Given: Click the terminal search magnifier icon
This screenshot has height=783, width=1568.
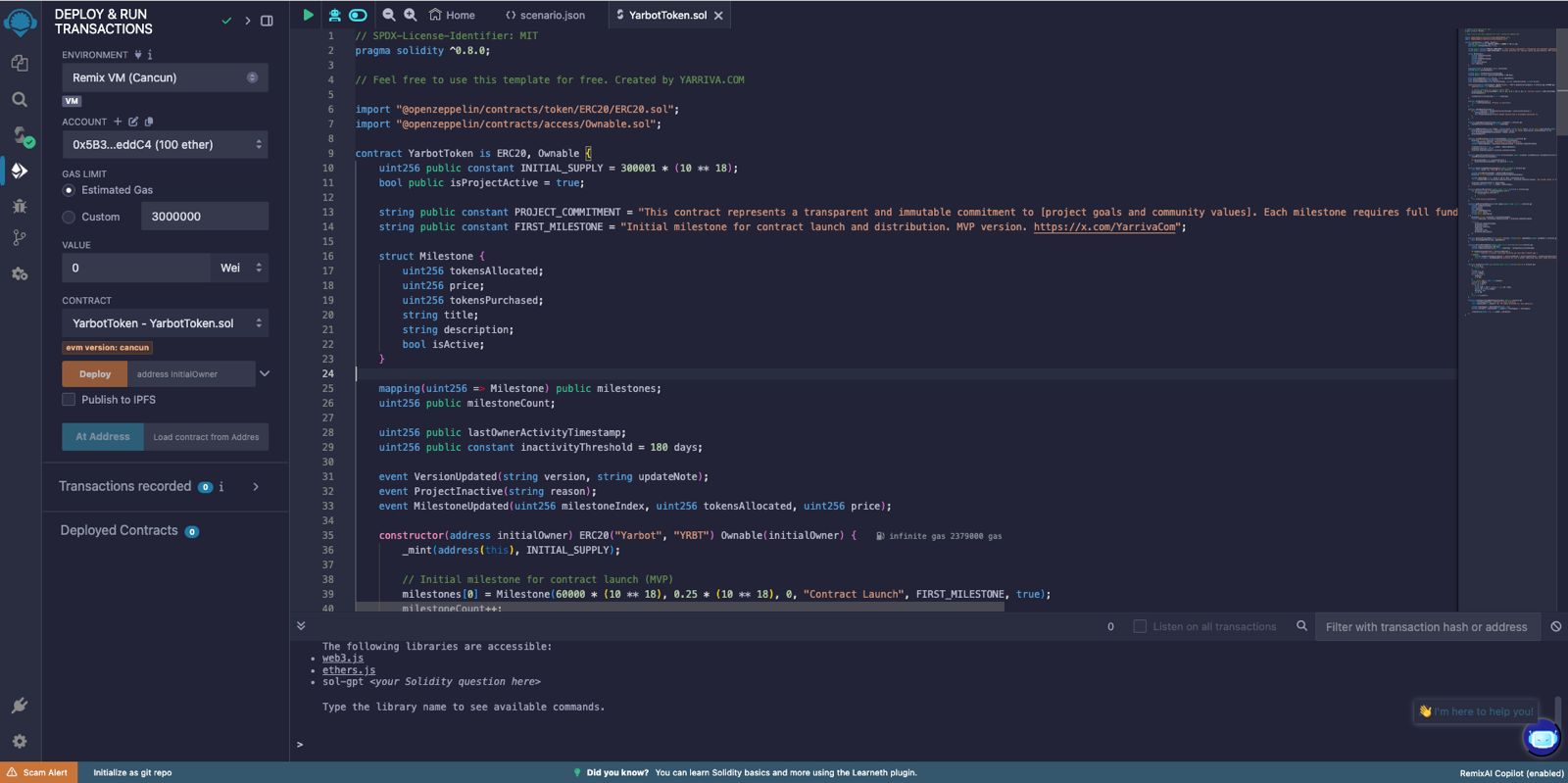Looking at the screenshot, I should tap(1301, 626).
